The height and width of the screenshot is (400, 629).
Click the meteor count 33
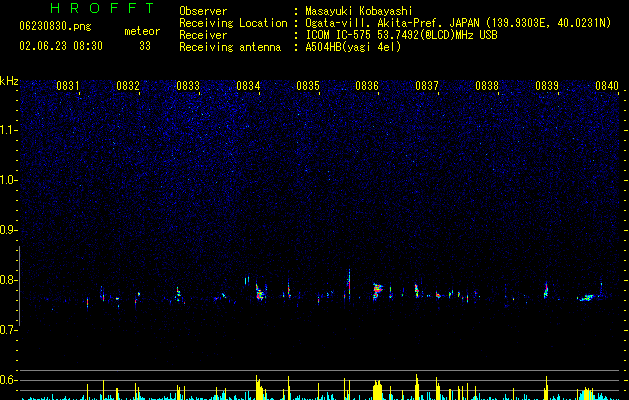point(145,46)
